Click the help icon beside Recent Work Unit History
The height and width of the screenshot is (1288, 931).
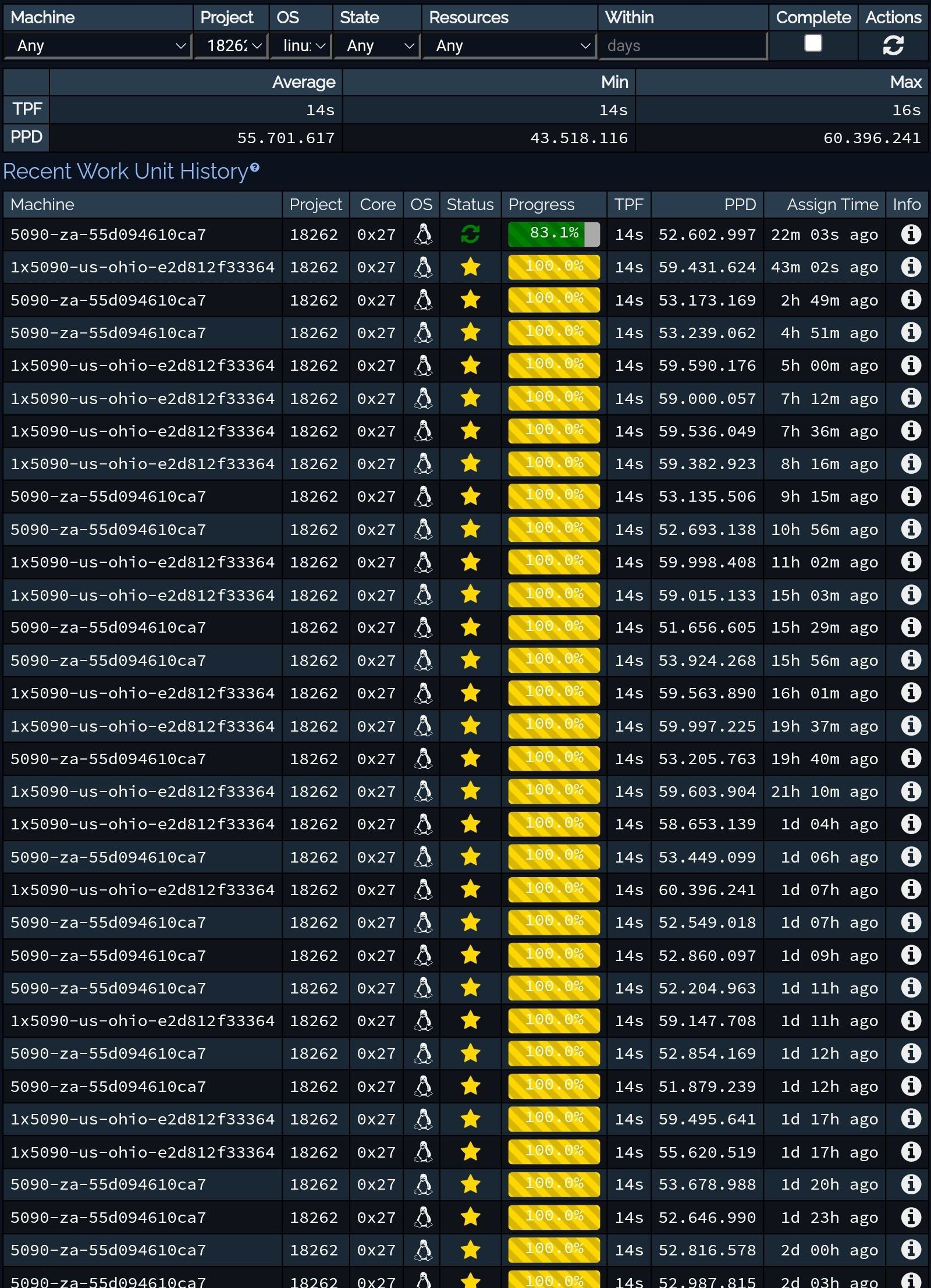tap(254, 168)
